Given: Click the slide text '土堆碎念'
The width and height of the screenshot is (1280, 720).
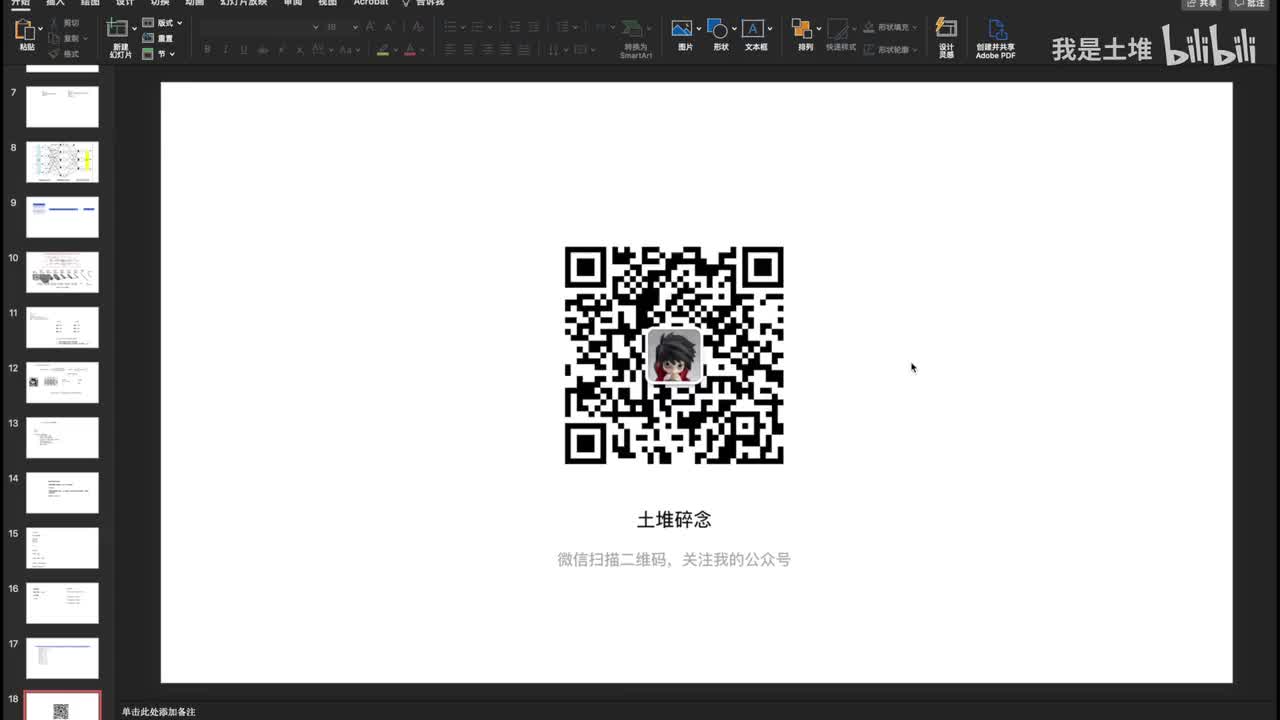Looking at the screenshot, I should [x=674, y=520].
